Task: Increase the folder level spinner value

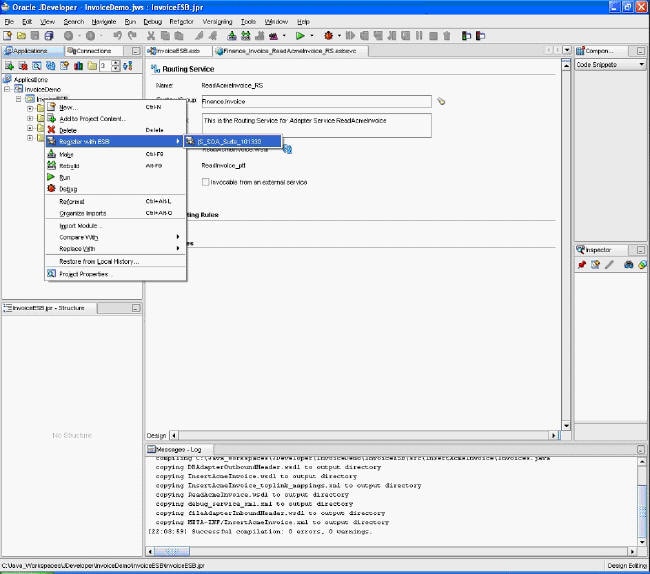Action: click(116, 63)
